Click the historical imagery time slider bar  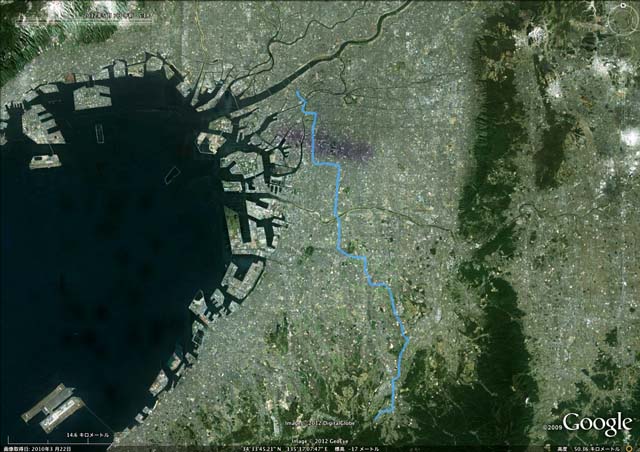[x=82, y=20]
